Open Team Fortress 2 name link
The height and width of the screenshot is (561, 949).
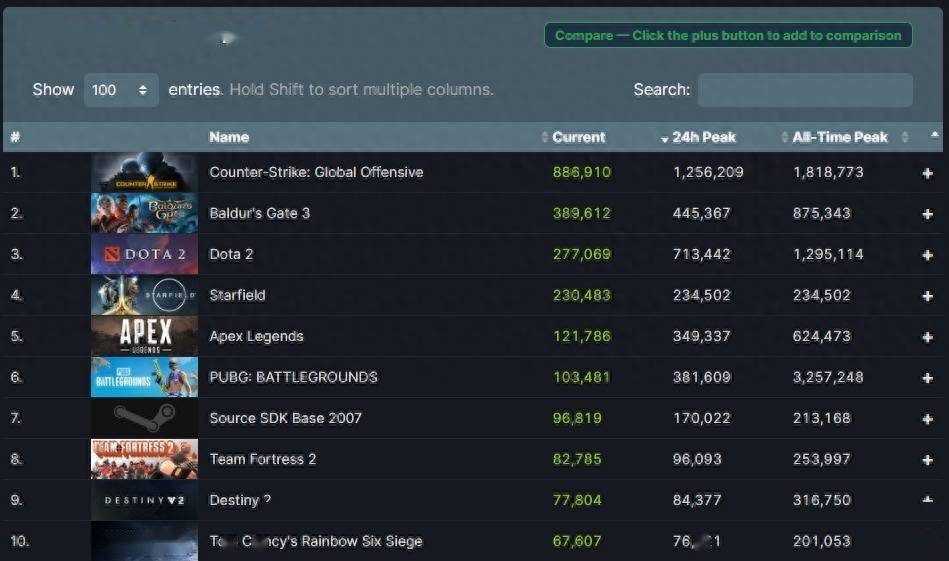[x=262, y=459]
